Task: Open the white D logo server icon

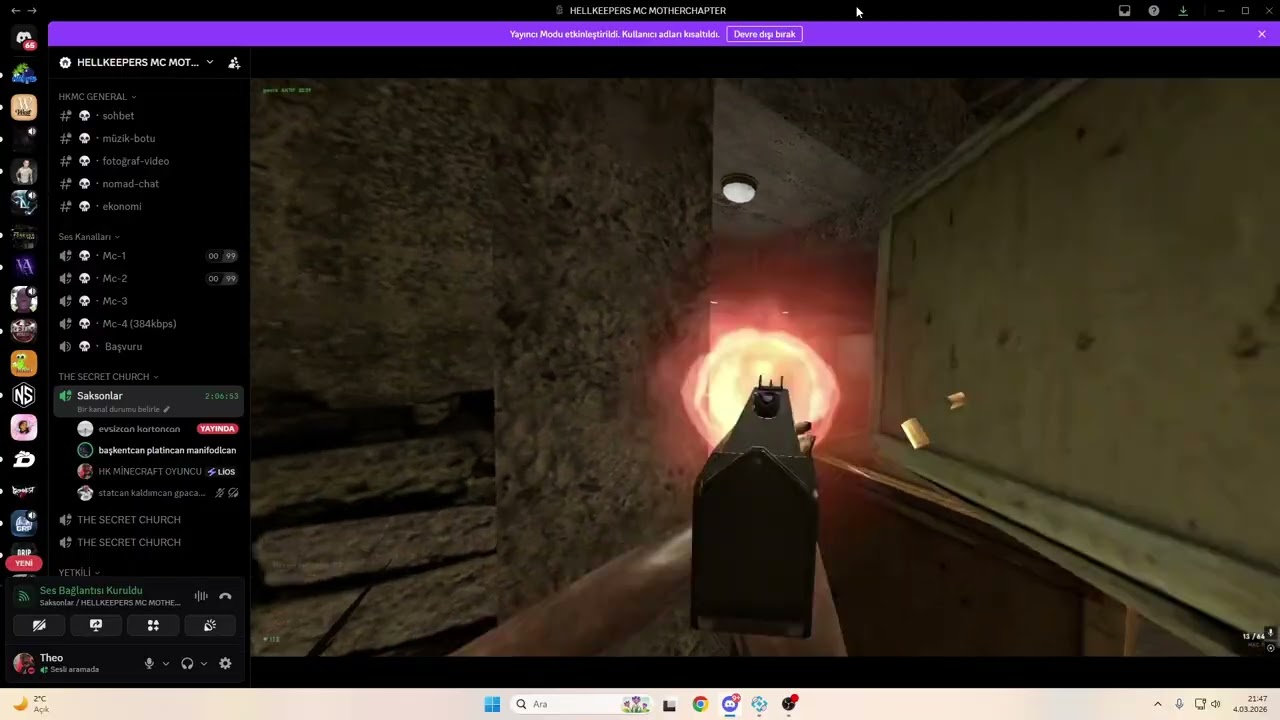Action: 24,459
